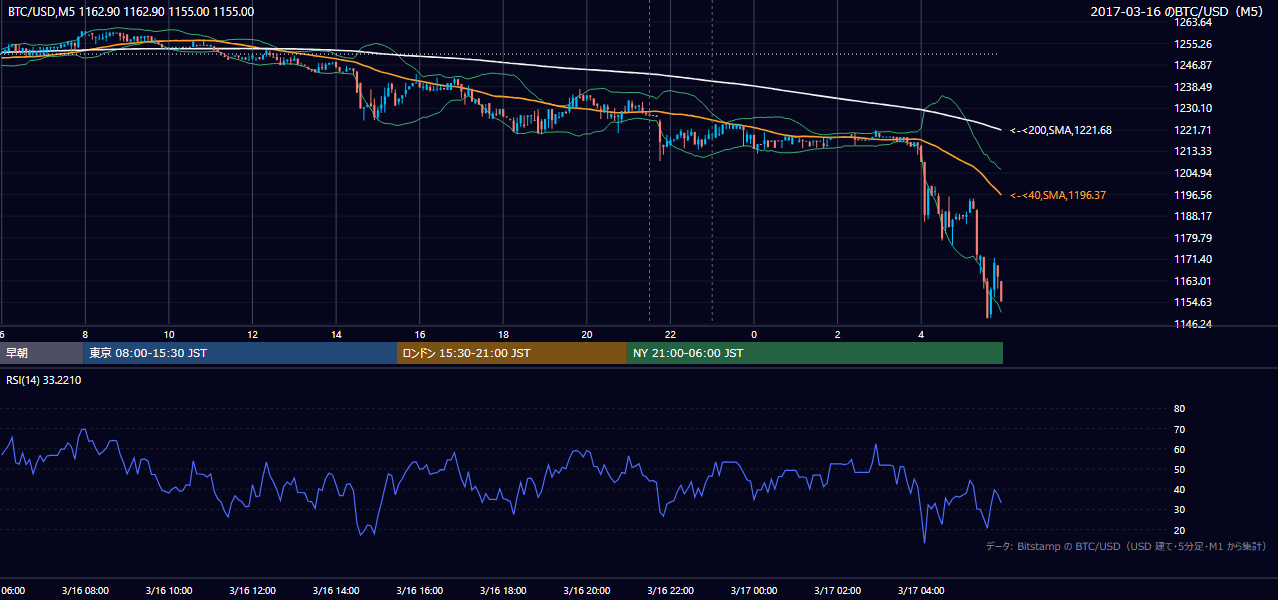Screen dimensions: 1278x600
Task: Click the 早朝 session bar
Action: (x=42, y=353)
